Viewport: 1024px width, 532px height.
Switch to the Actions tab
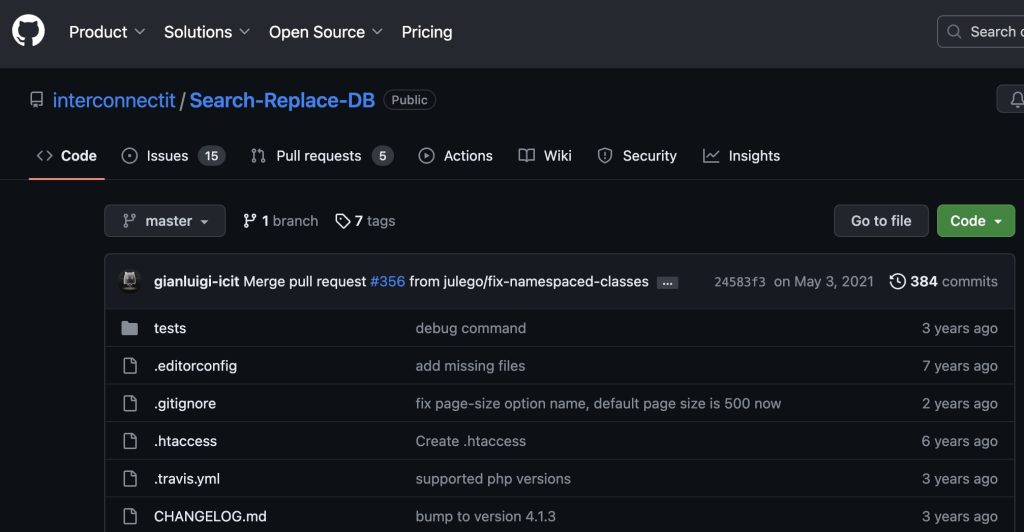pos(455,155)
